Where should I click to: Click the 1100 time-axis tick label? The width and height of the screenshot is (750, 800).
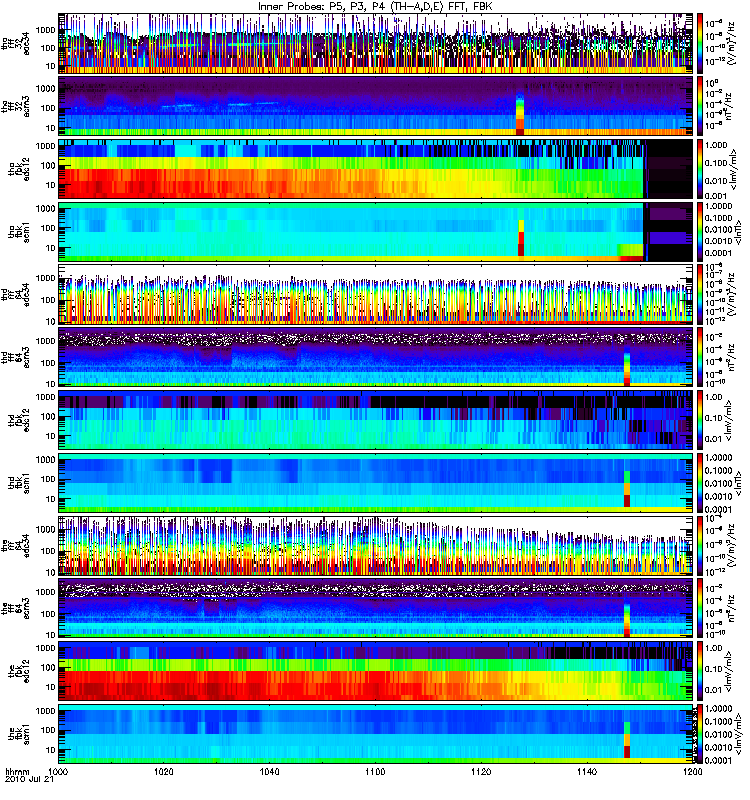click(x=375, y=771)
